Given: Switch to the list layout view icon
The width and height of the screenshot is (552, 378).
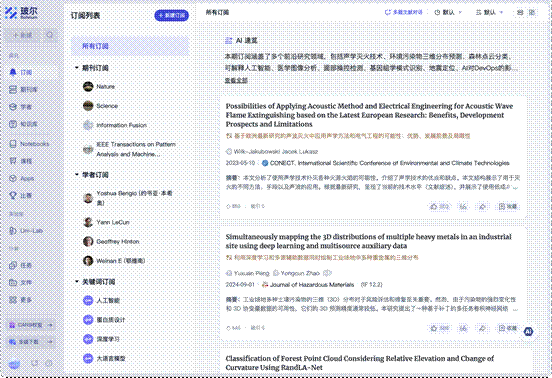Looking at the screenshot, I should coord(520,12).
